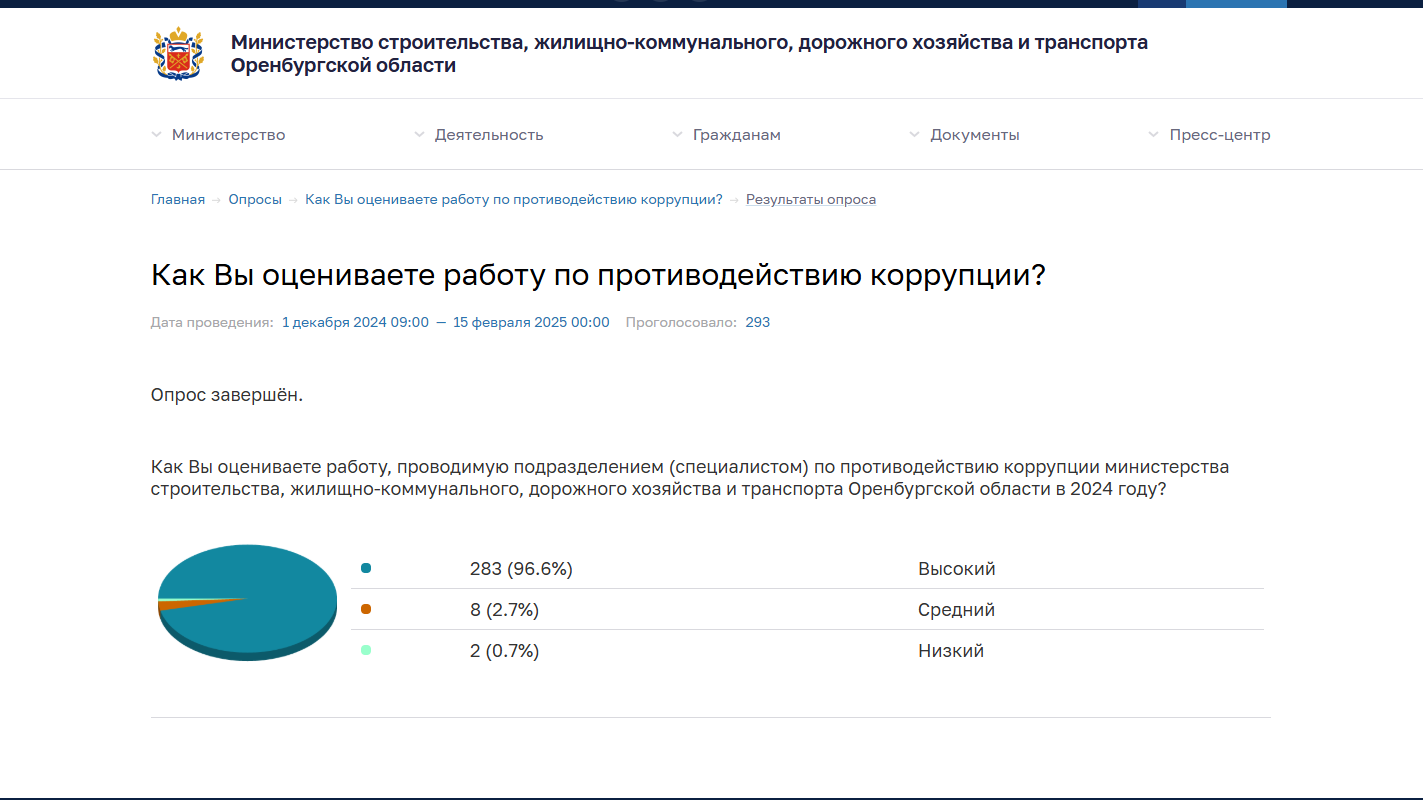Click the Результаты опроса breadcrumb
This screenshot has width=1423, height=800.
(810, 199)
